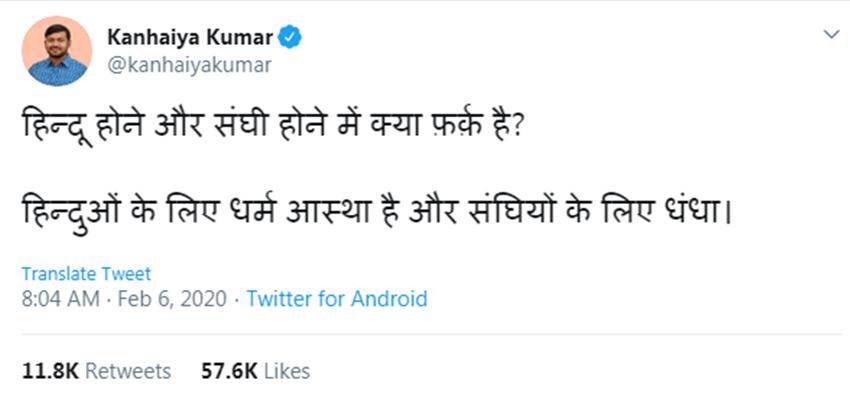
Task: Open the Kanhaiya Kumar display name link
Action: click(190, 37)
